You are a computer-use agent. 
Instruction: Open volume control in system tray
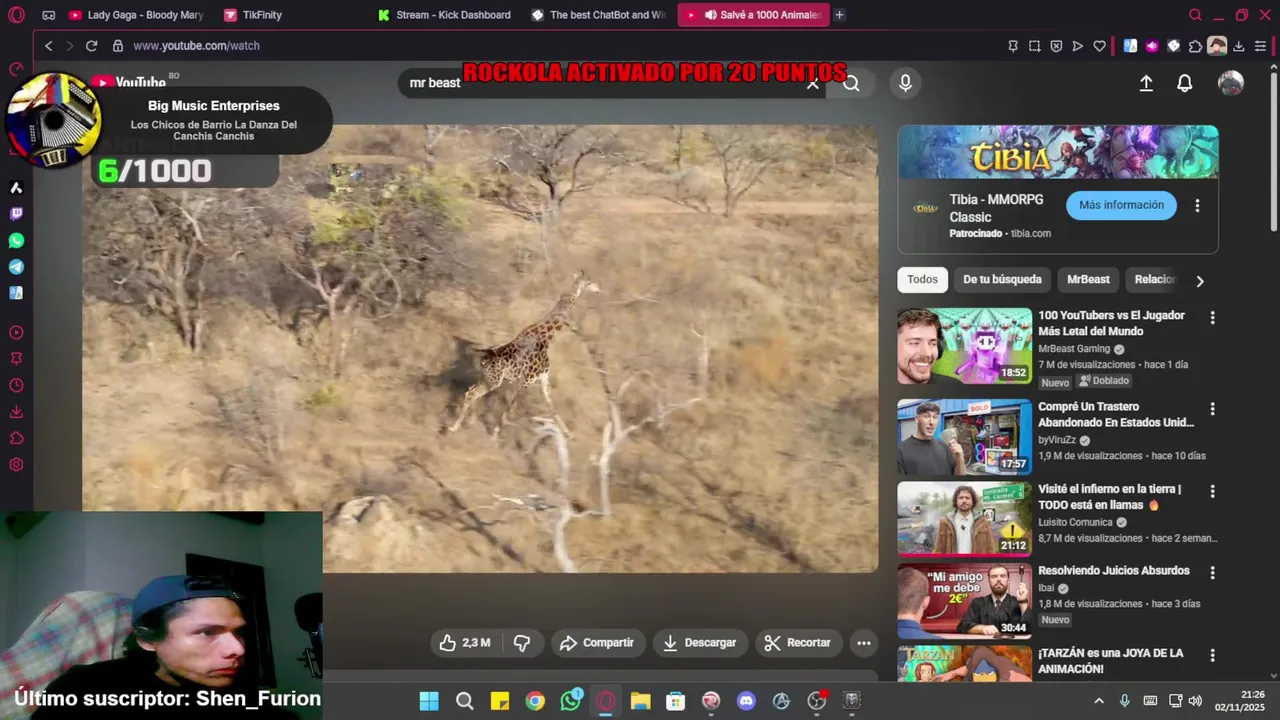pyautogui.click(x=1194, y=701)
